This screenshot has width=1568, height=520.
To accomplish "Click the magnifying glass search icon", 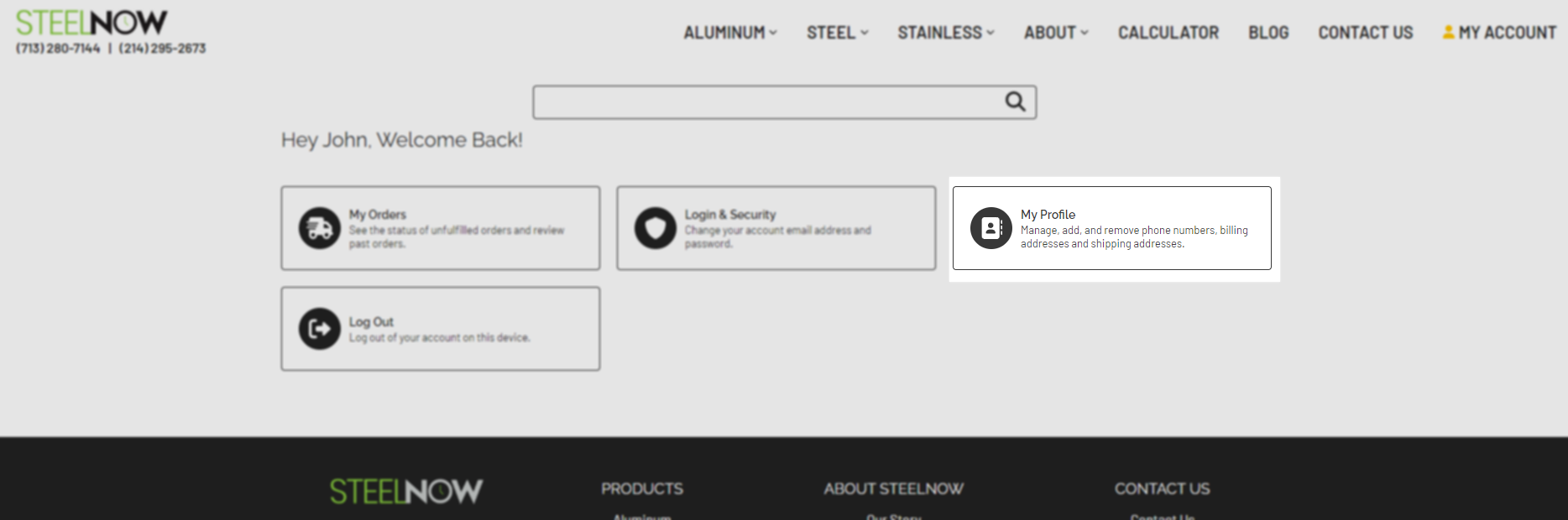I will point(1016,101).
